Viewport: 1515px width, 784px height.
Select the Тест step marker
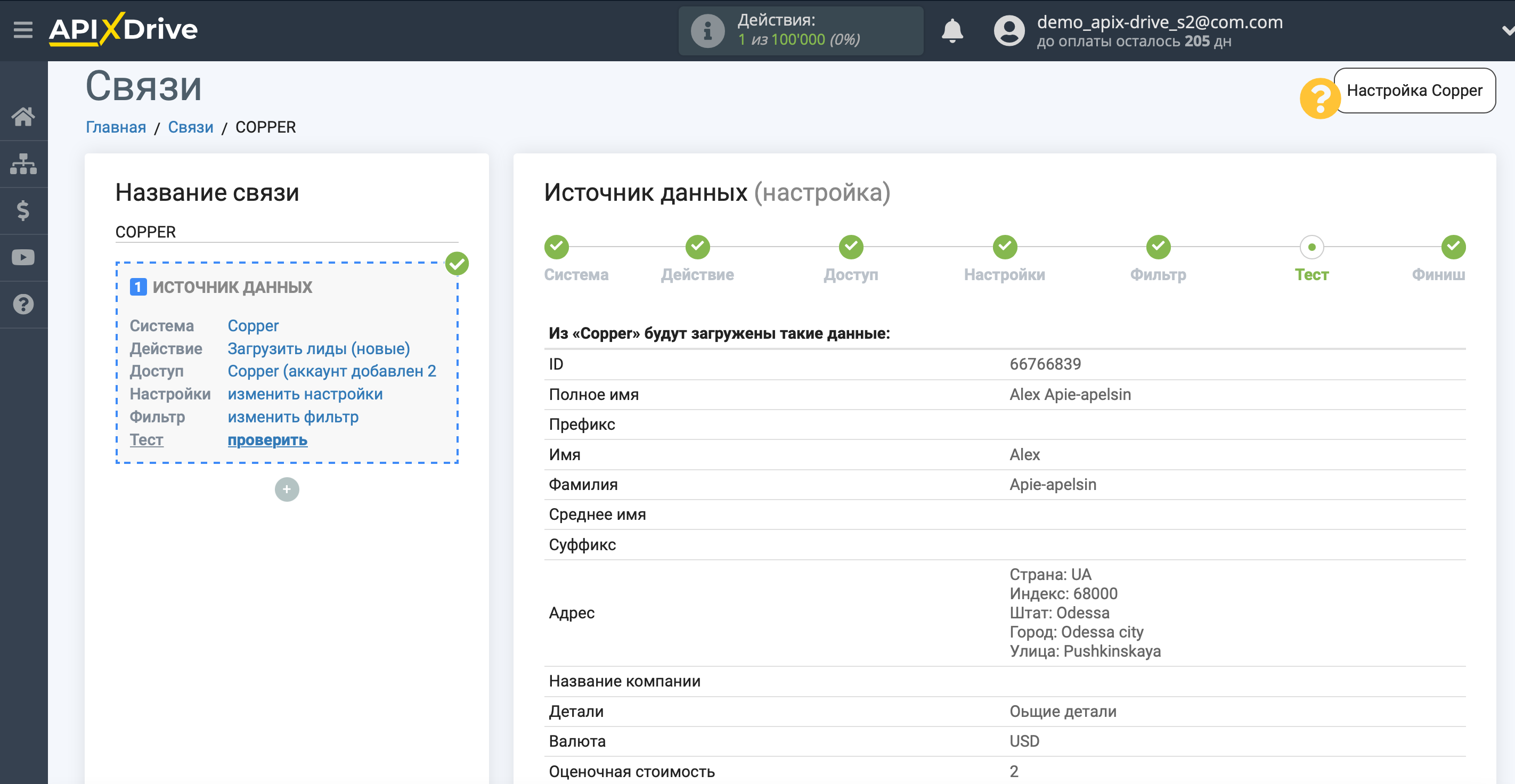pos(1312,247)
